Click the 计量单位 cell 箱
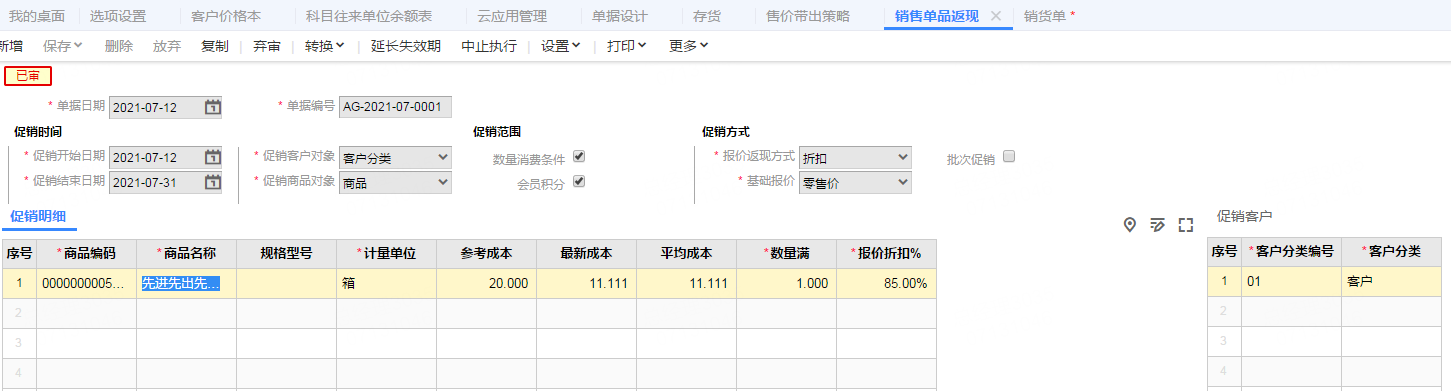This screenshot has height=391, width=1451. 387,283
